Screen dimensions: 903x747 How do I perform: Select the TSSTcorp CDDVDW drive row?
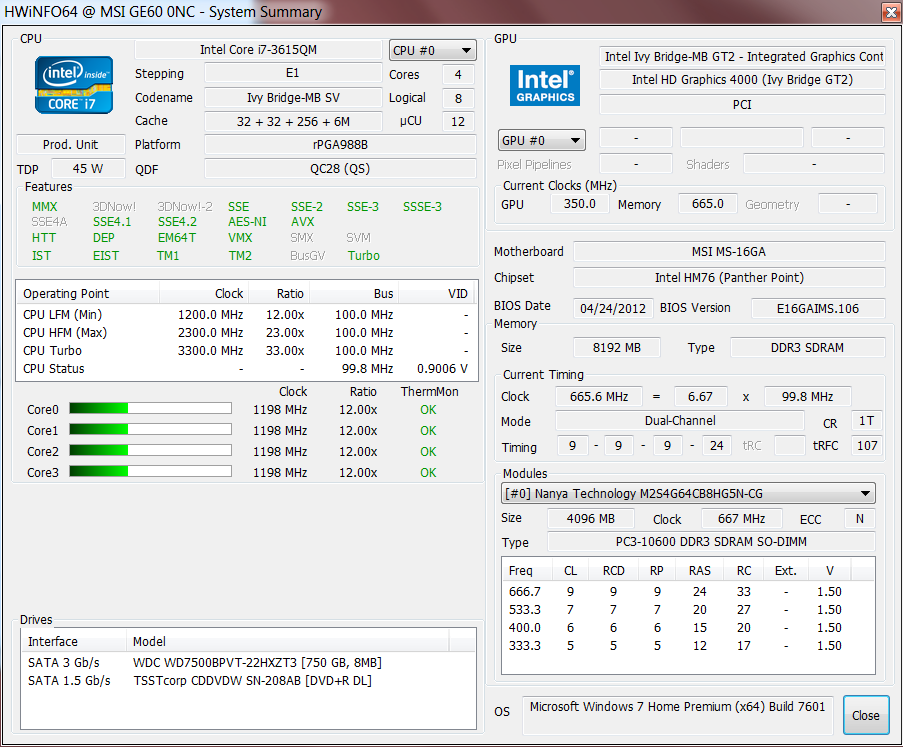tap(248, 680)
